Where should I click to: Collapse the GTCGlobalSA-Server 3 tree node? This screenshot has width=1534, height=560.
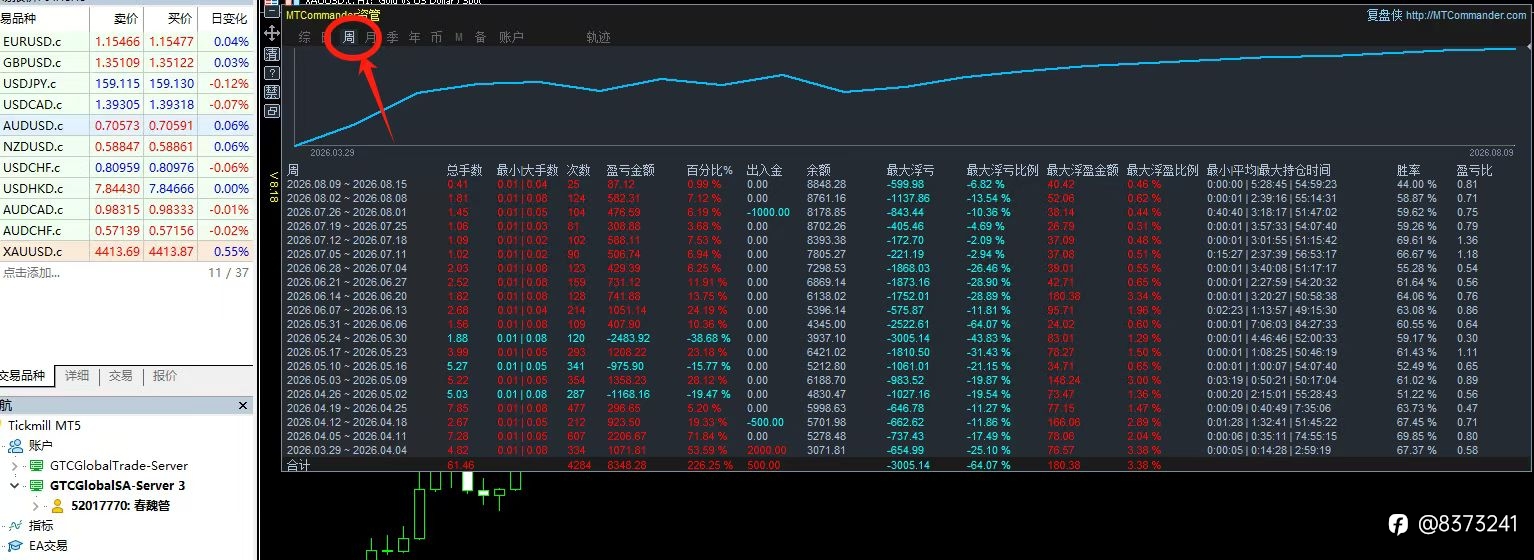(14, 486)
